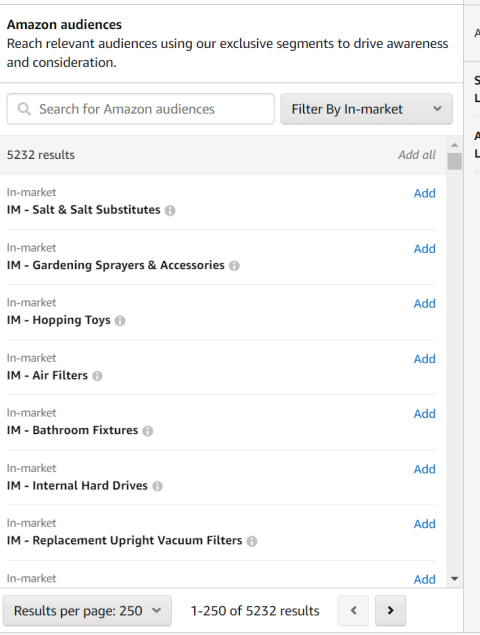
Task: Open info icon for Gardening Sprayers & Accessories
Action: coord(234,266)
